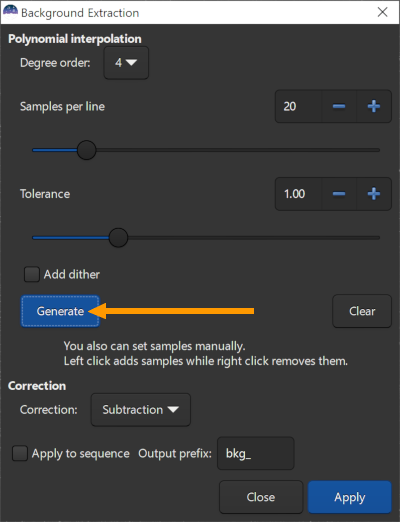Click the Subtraction dropdown arrow
The width and height of the screenshot is (400, 522).
(173, 409)
